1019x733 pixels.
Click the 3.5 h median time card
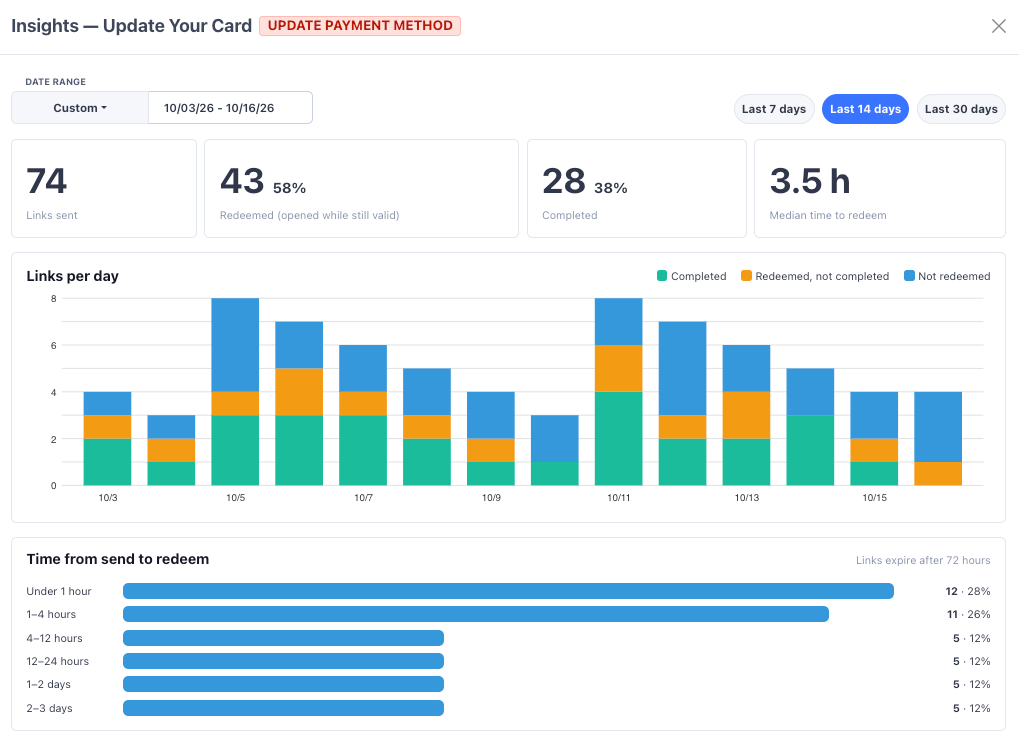point(879,188)
